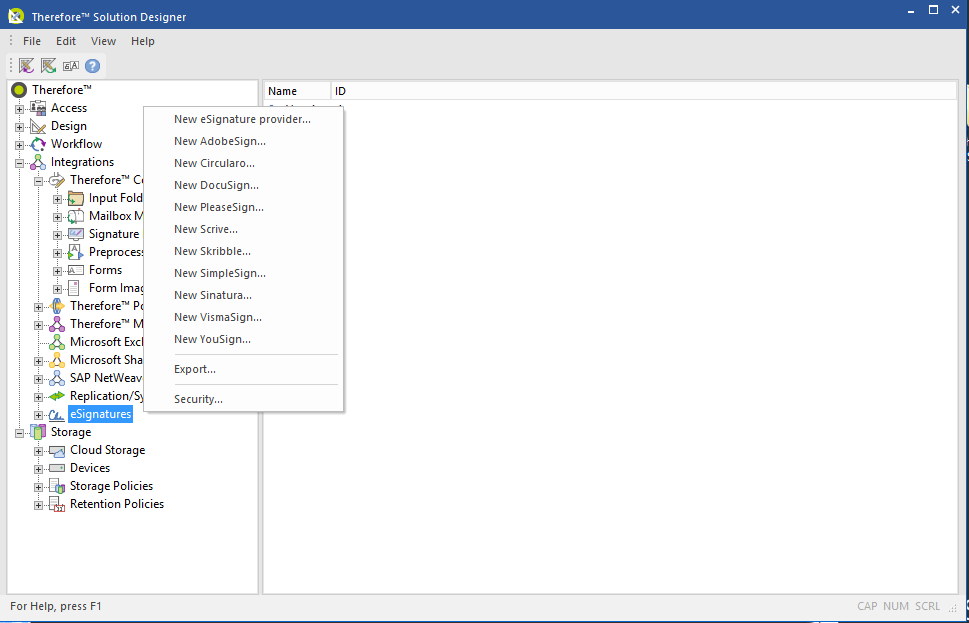Click the Devices node icon
The width and height of the screenshot is (969, 623).
57,468
